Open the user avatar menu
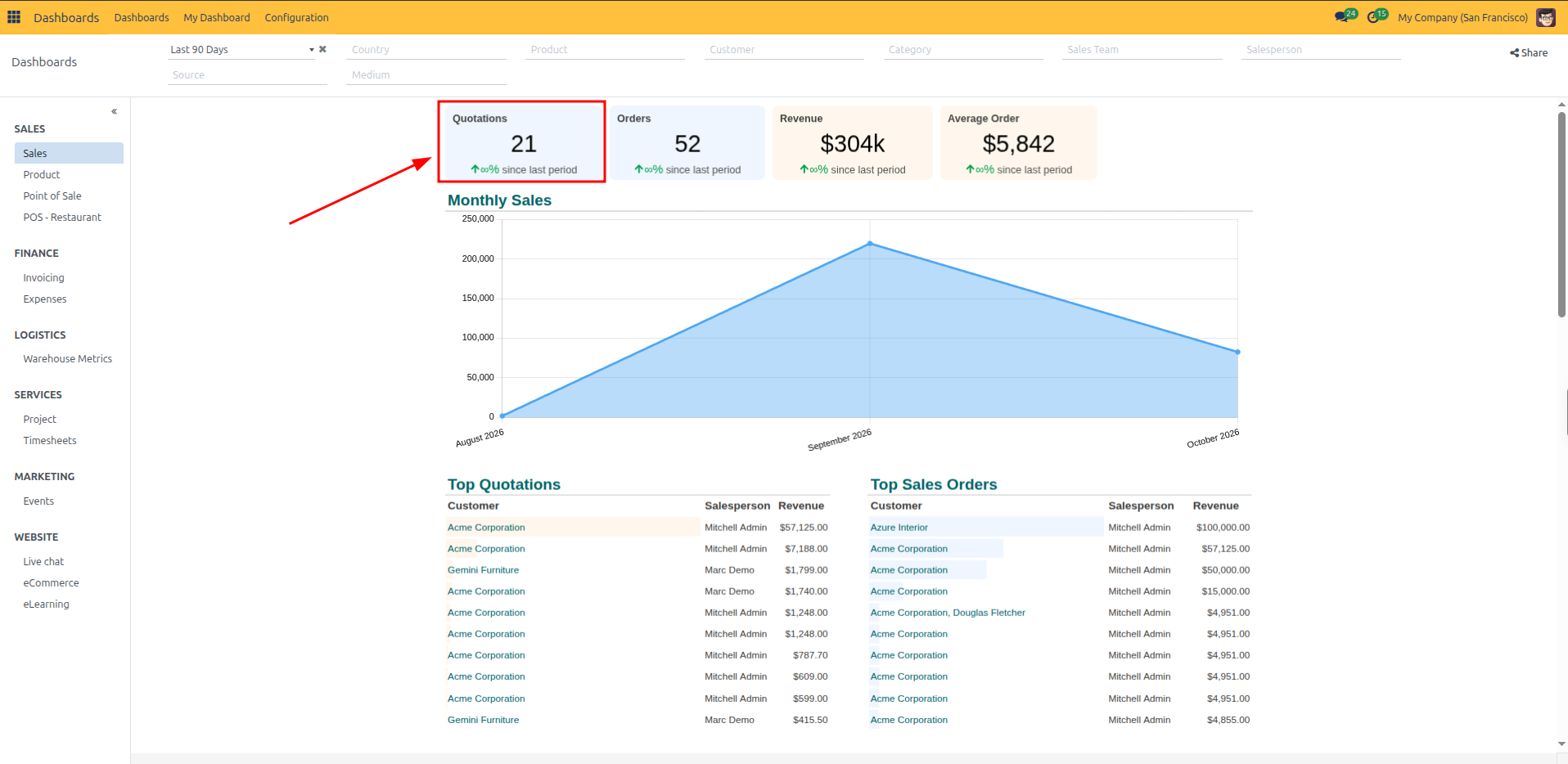 [x=1546, y=17]
